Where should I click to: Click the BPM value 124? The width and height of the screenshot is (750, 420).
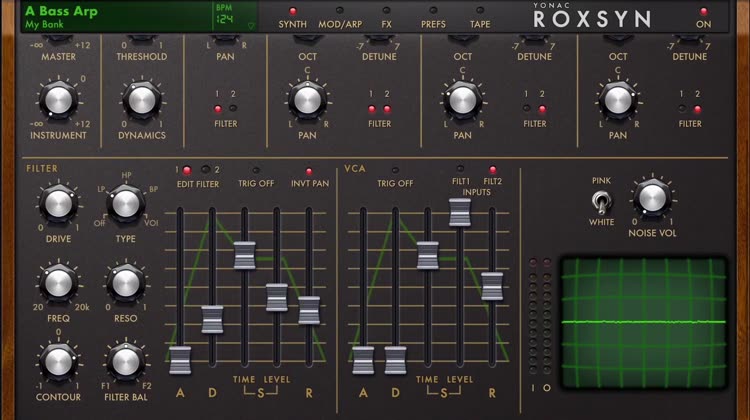224,19
